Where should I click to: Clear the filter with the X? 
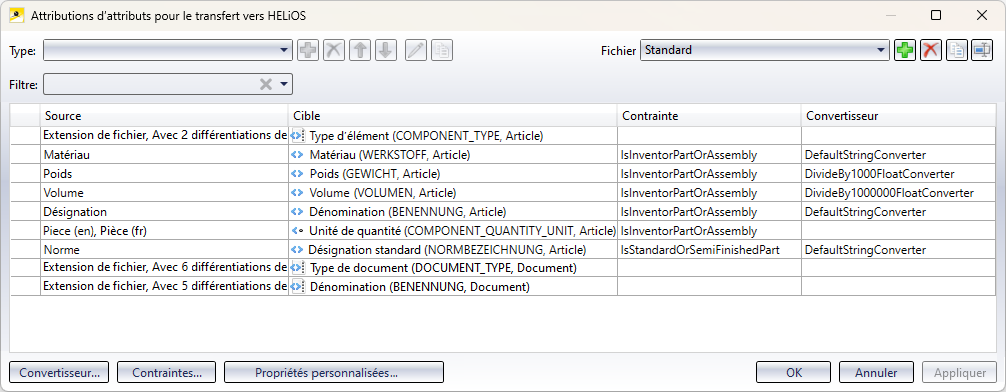tap(266, 84)
